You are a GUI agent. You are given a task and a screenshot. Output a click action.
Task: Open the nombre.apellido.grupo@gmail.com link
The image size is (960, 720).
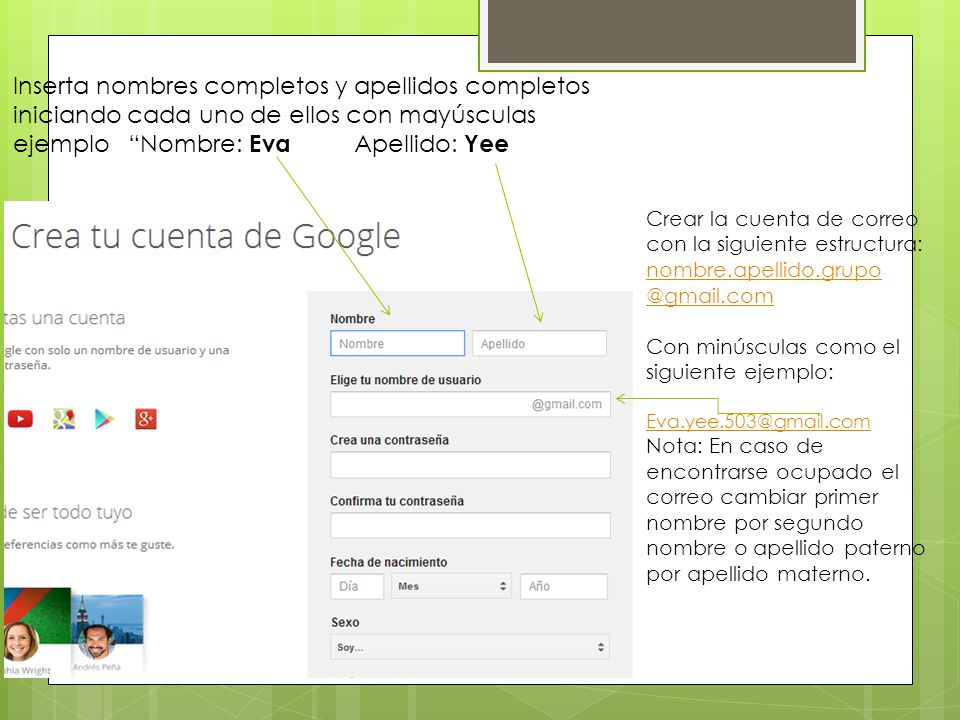click(x=763, y=283)
